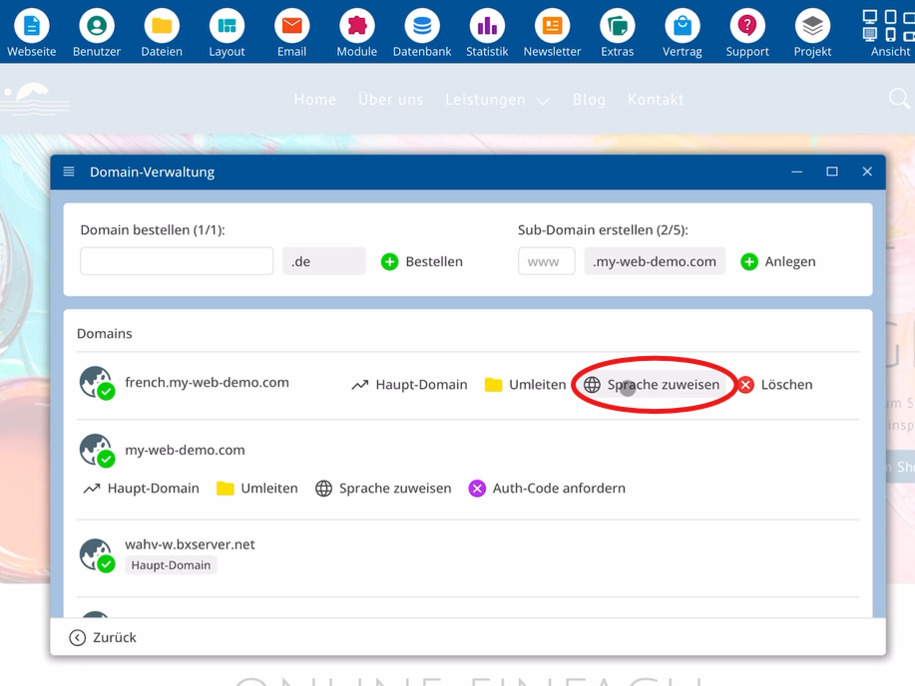The height and width of the screenshot is (686, 915).
Task: Click the Zurück back link
Action: click(103, 638)
